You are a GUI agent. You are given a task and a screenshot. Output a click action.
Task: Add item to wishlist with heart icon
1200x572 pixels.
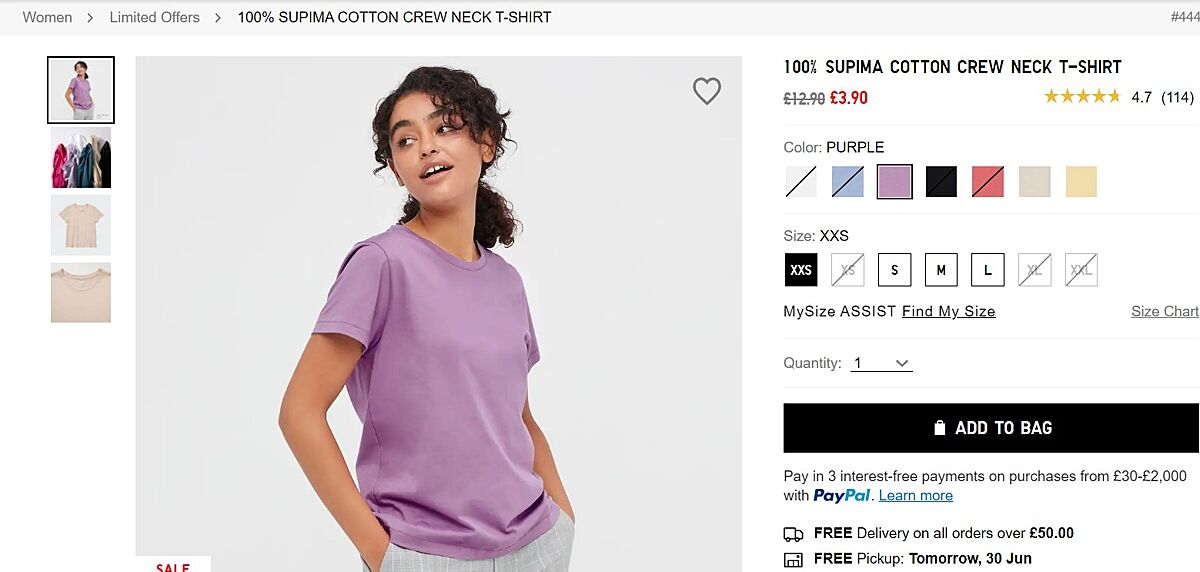(707, 91)
